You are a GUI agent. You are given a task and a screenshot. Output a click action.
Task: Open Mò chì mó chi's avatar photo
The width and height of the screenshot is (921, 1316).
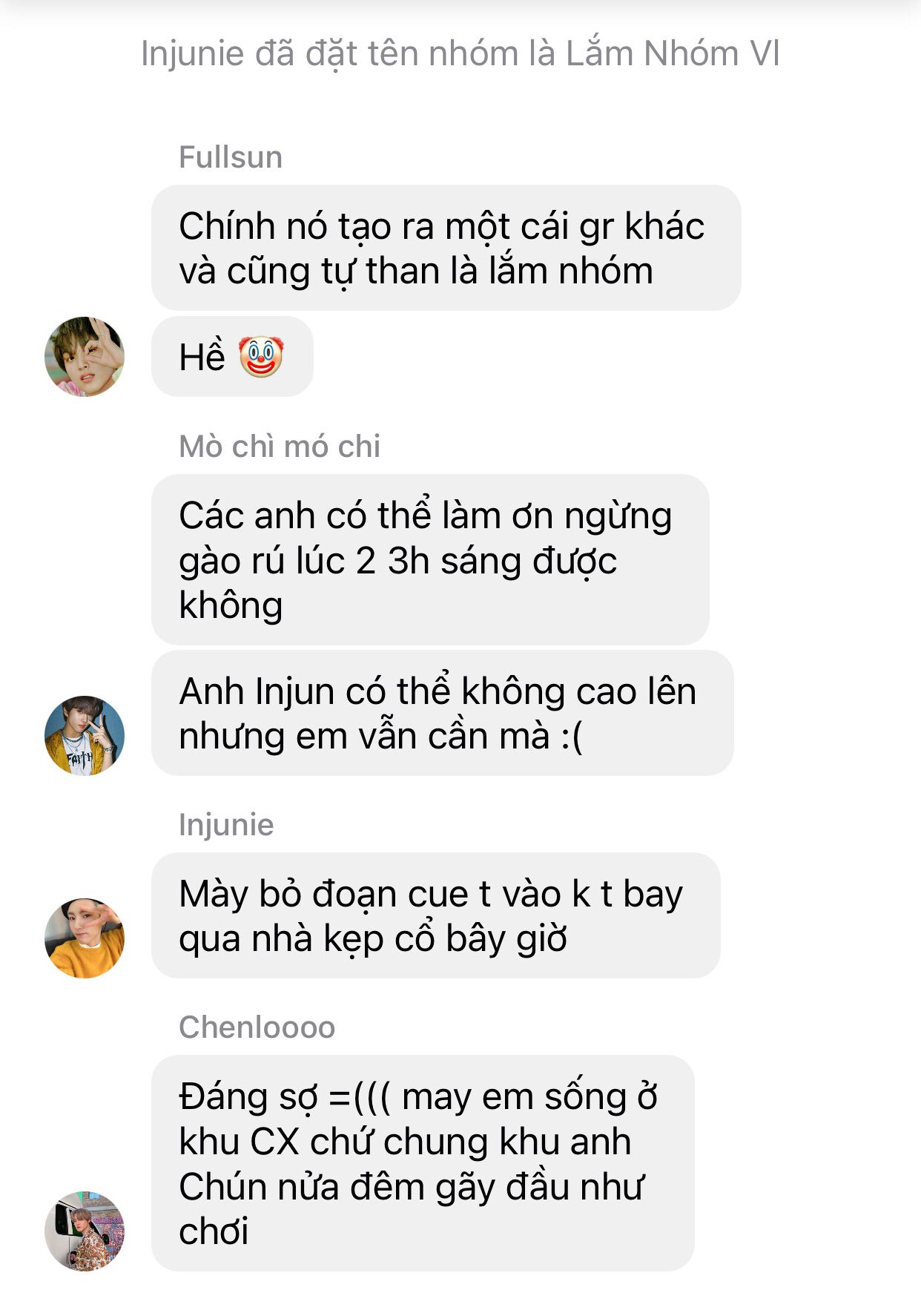pyautogui.click(x=85, y=736)
